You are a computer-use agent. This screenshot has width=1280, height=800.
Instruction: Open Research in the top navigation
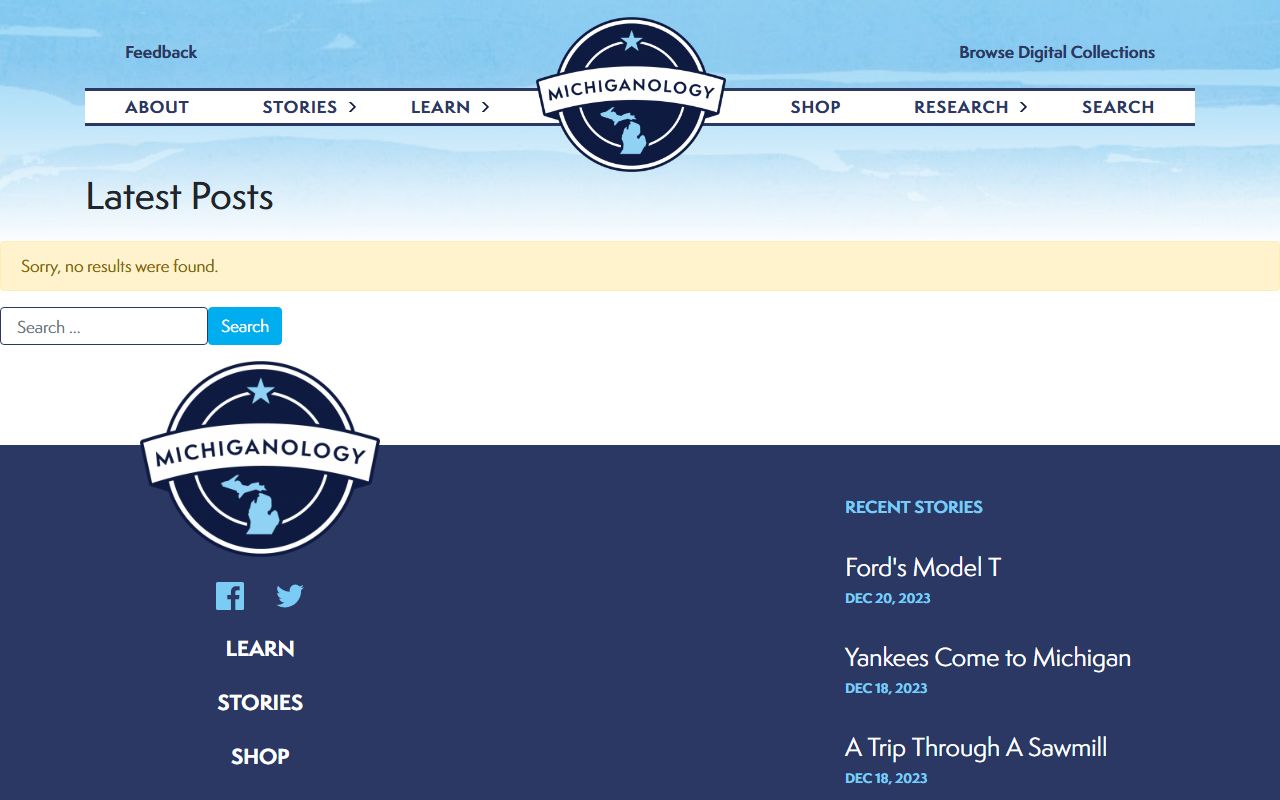point(961,107)
